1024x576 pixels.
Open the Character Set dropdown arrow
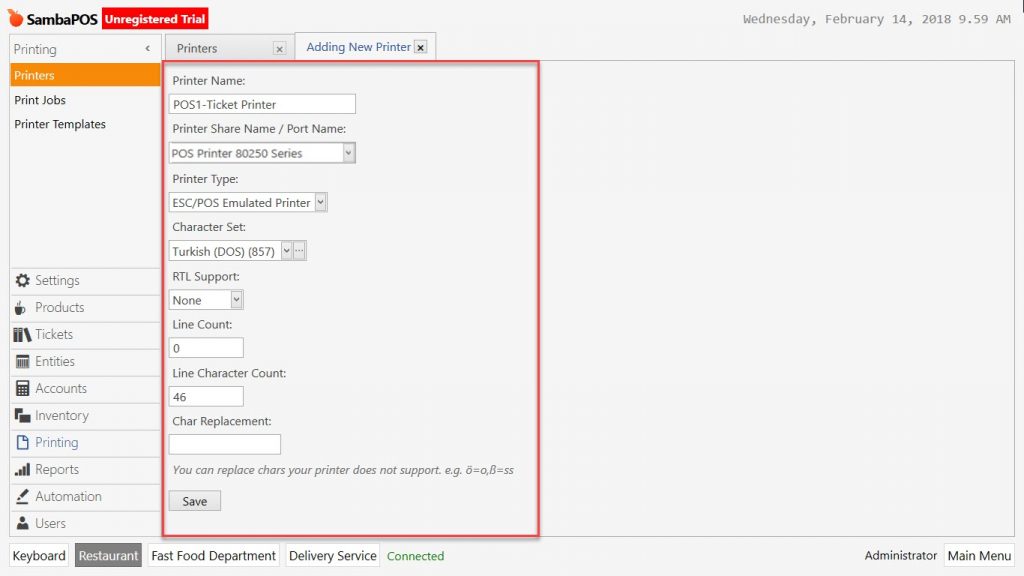(286, 251)
